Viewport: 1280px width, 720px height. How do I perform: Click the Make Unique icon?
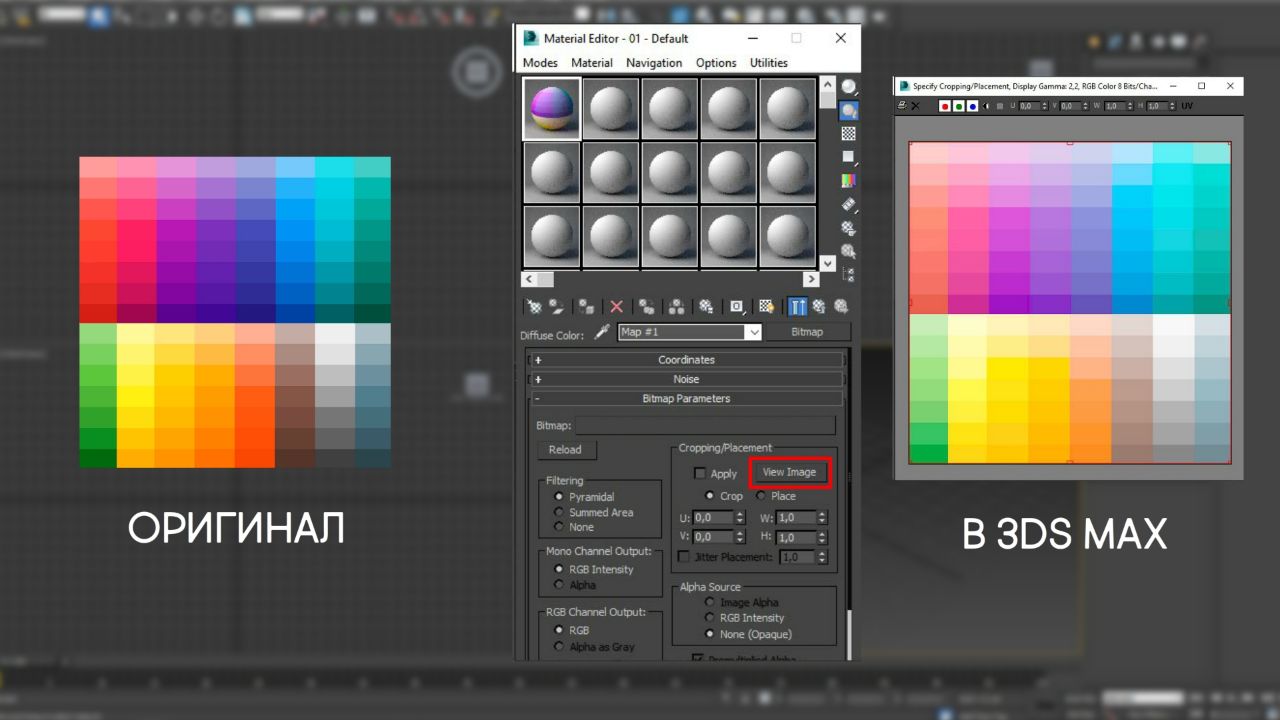coord(676,306)
